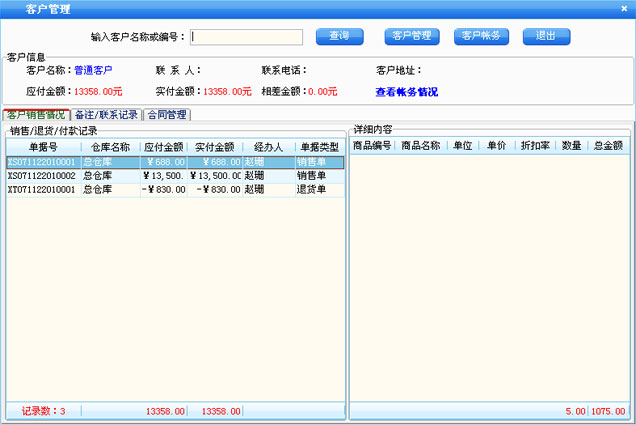Open 客户管理 with the top button
Screen dimensions: 636x425
pyautogui.click(x=412, y=36)
